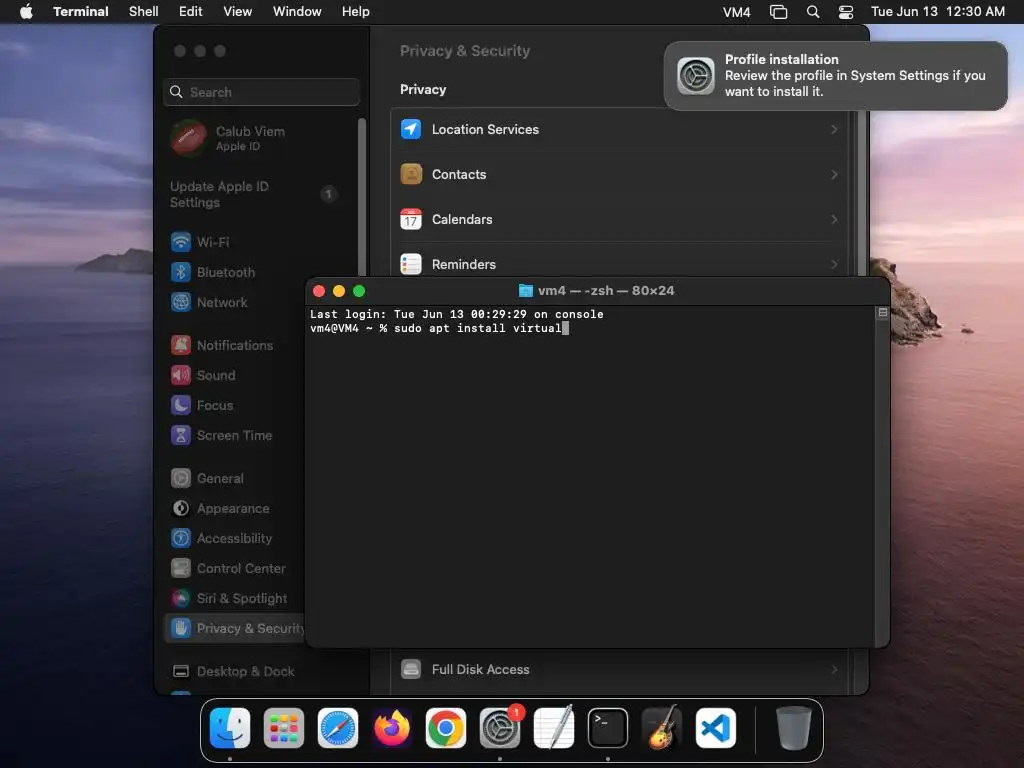Open Screen Time in Settings sidebar

coord(234,435)
